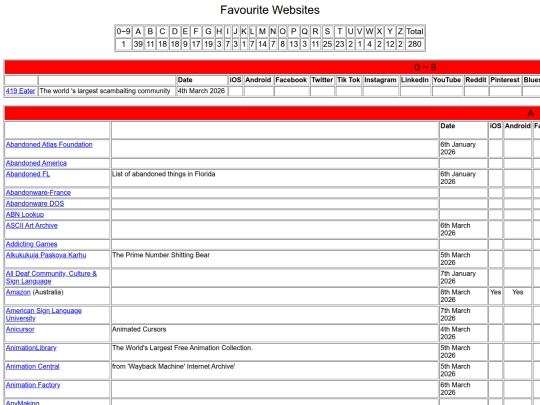This screenshot has width=540, height=405.
Task: Click the ABN Lookup link
Action: [25, 215]
